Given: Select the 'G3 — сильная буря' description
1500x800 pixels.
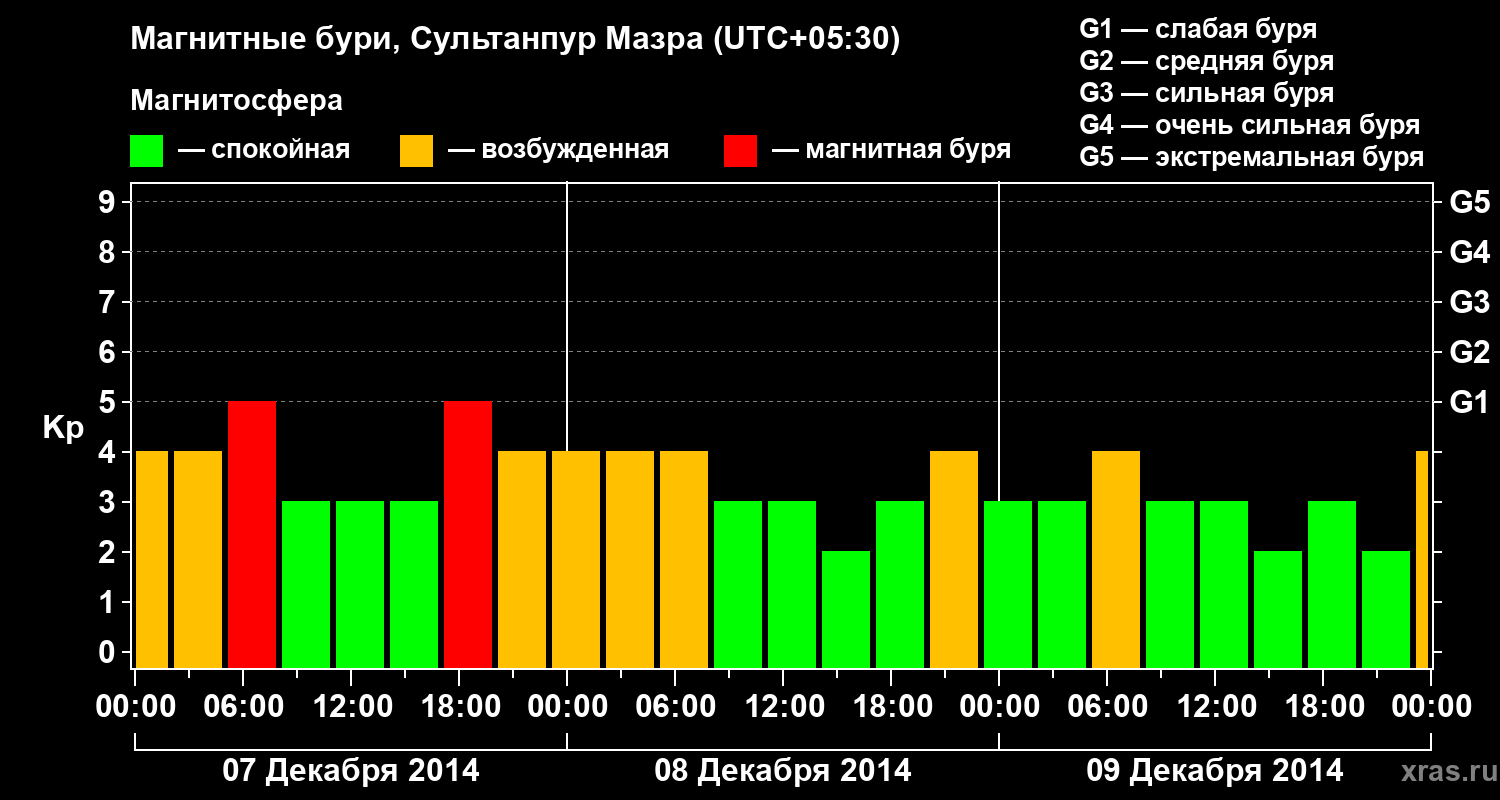Looking at the screenshot, I should 1206,93.
